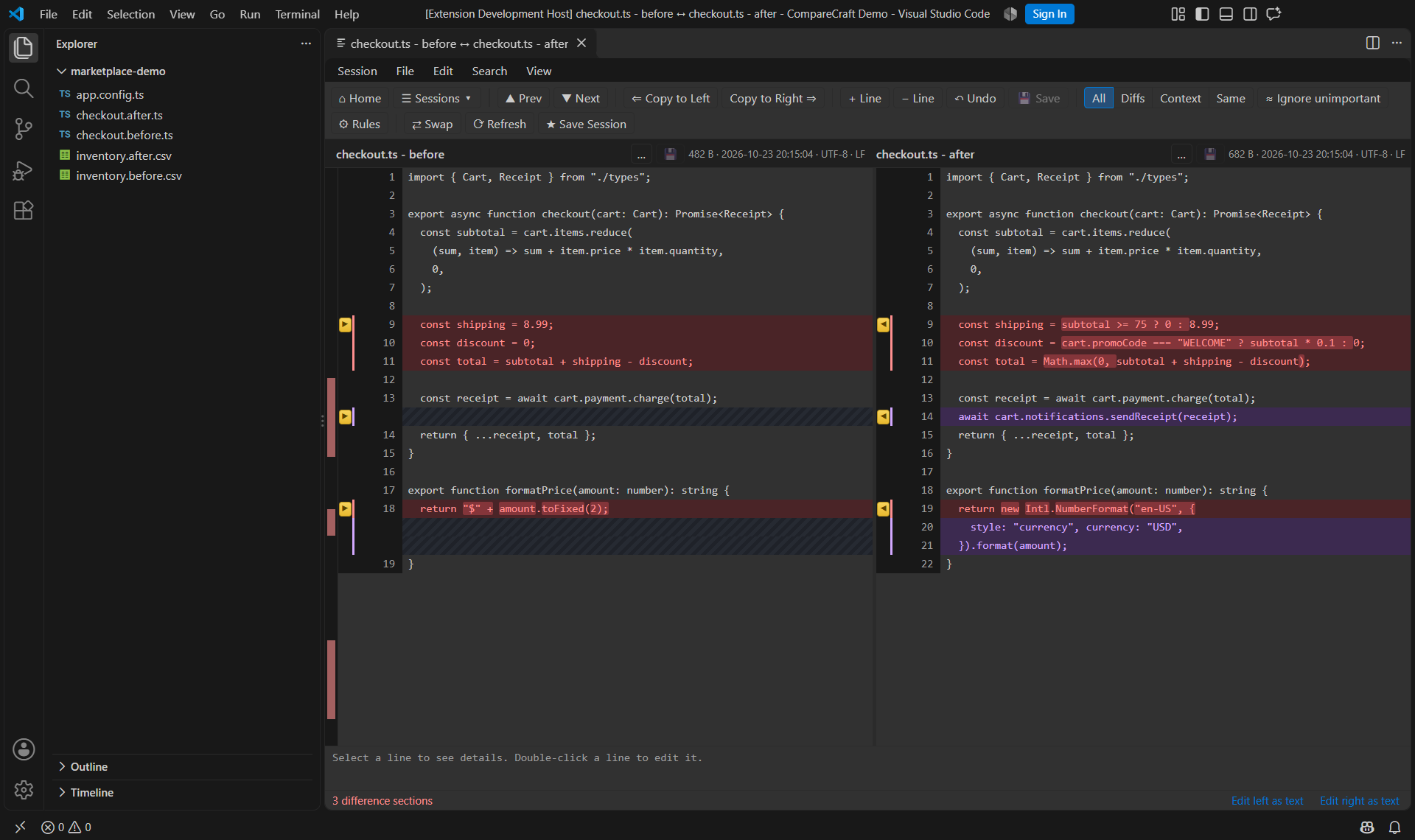Close the checkout.ts compare tab
This screenshot has height=840, width=1415.
coord(581,43)
